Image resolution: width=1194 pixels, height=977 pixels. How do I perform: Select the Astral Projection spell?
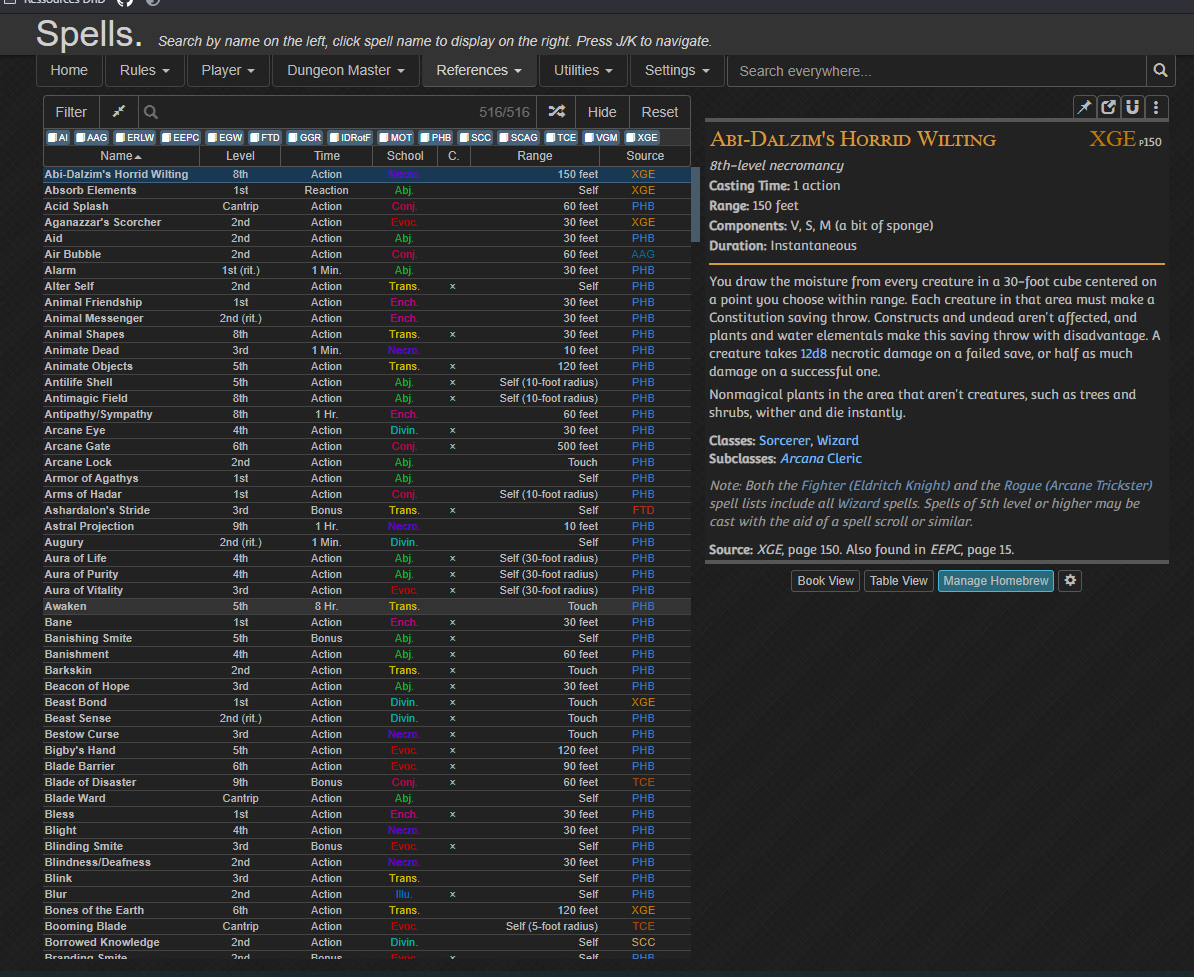coord(367,526)
